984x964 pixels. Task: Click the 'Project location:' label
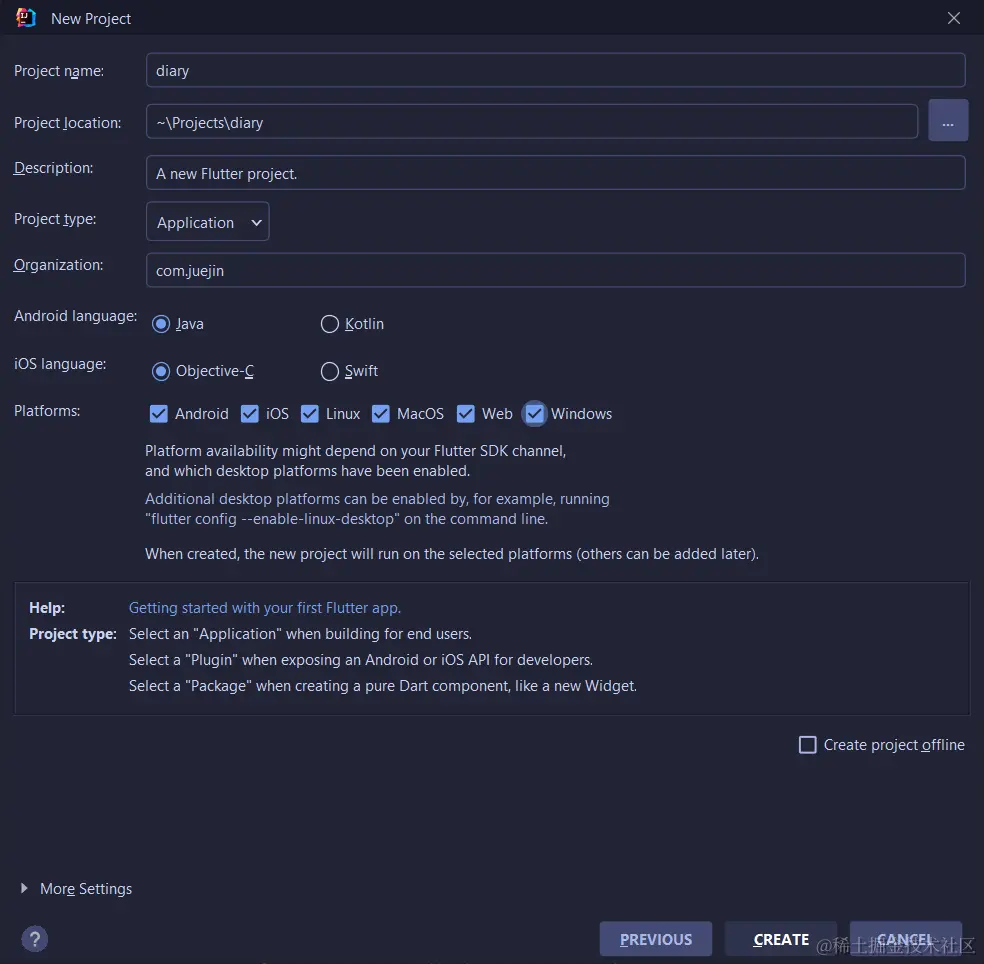pos(68,123)
